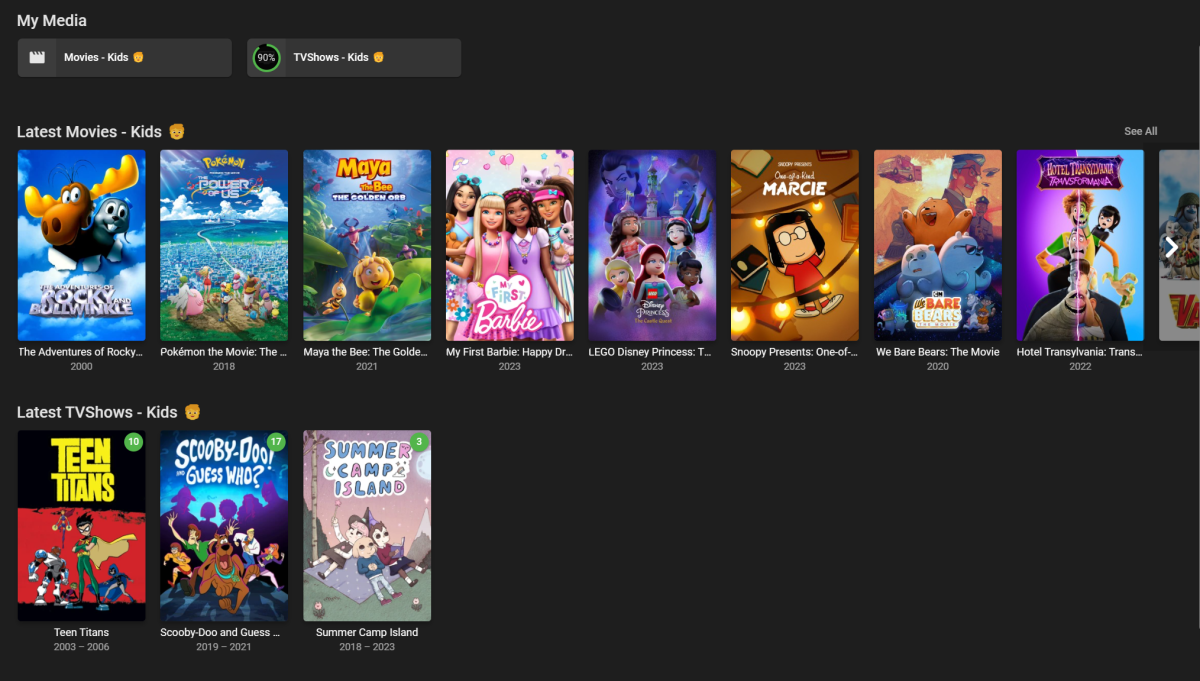Open the Pokémon The Power of Us poster
This screenshot has height=681, width=1200.
point(224,245)
